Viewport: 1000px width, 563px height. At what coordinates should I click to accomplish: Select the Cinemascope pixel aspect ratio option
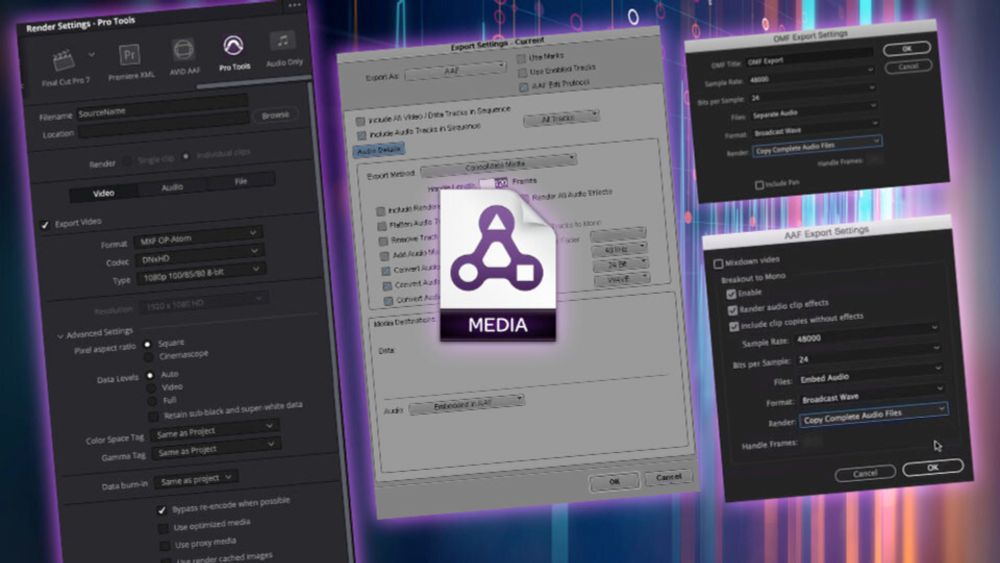coord(149,357)
